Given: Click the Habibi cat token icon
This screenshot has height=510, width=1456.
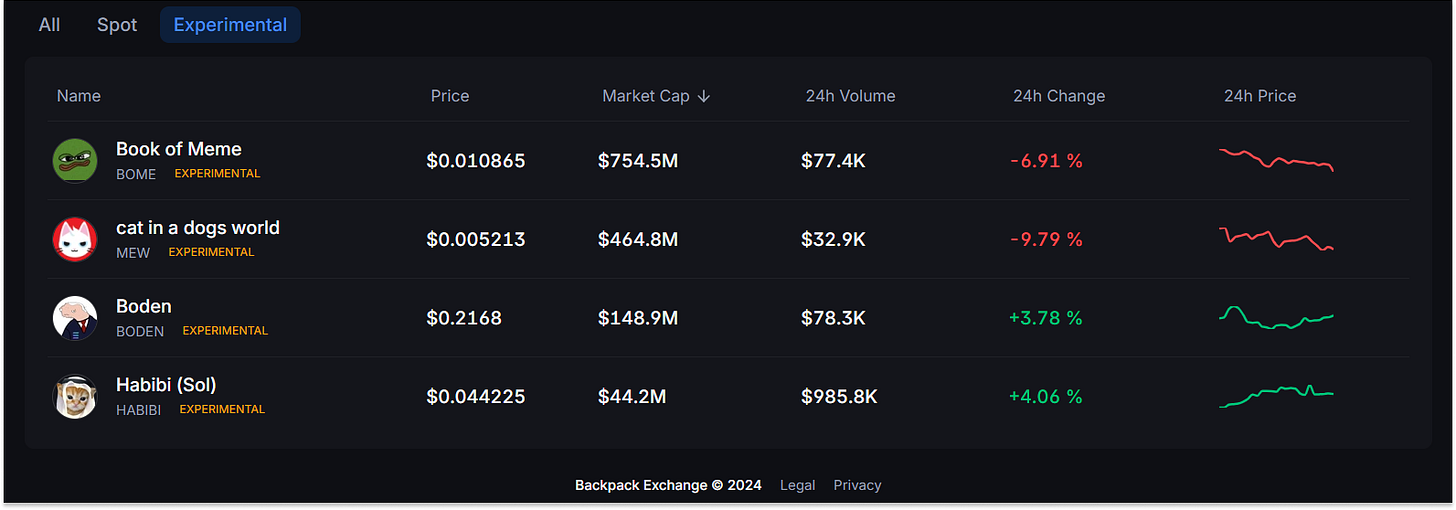Looking at the screenshot, I should [74, 396].
